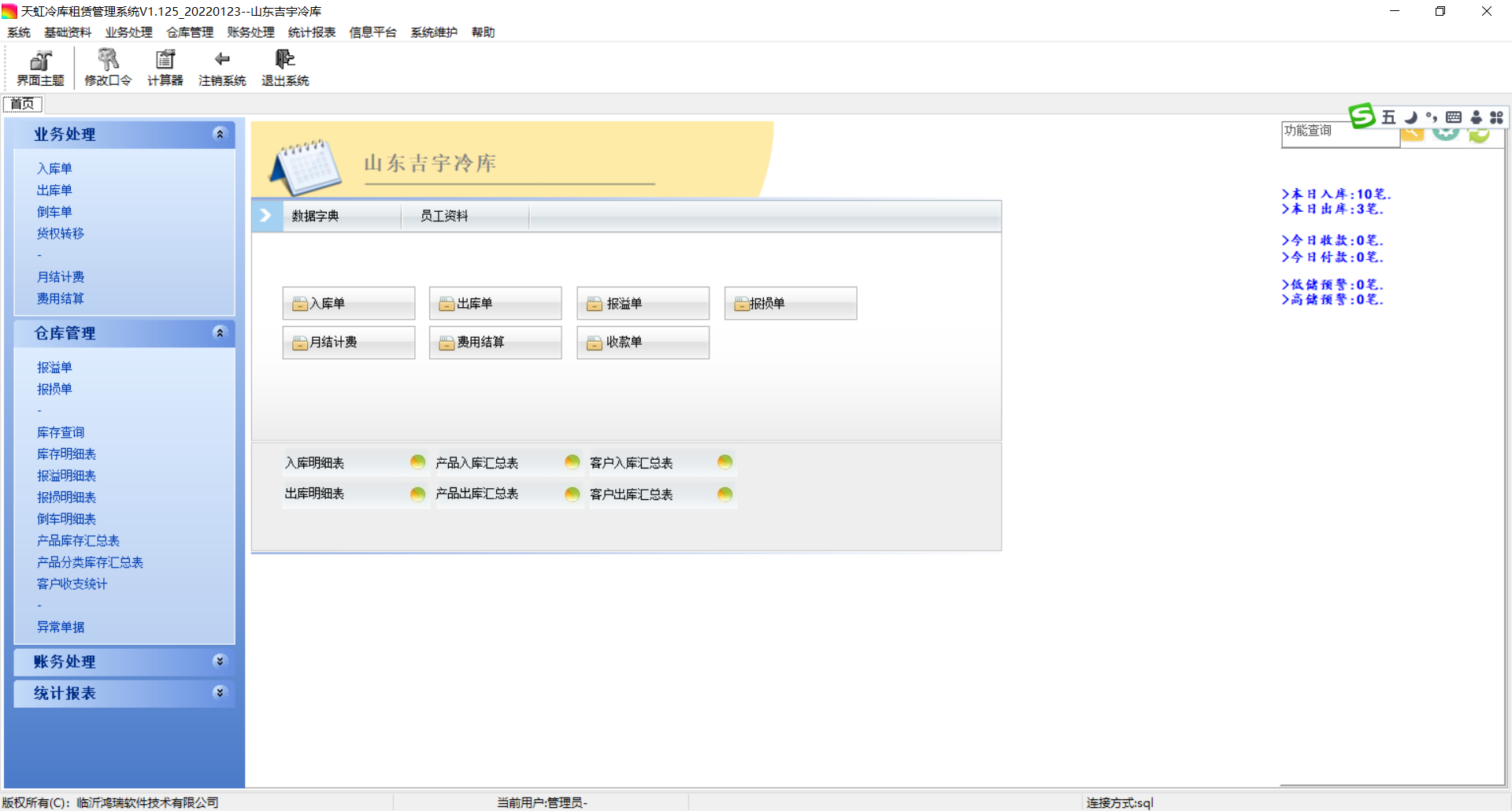Click the 出库单 button in main panel
Viewport: 1512px width, 811px height.
coord(495,303)
